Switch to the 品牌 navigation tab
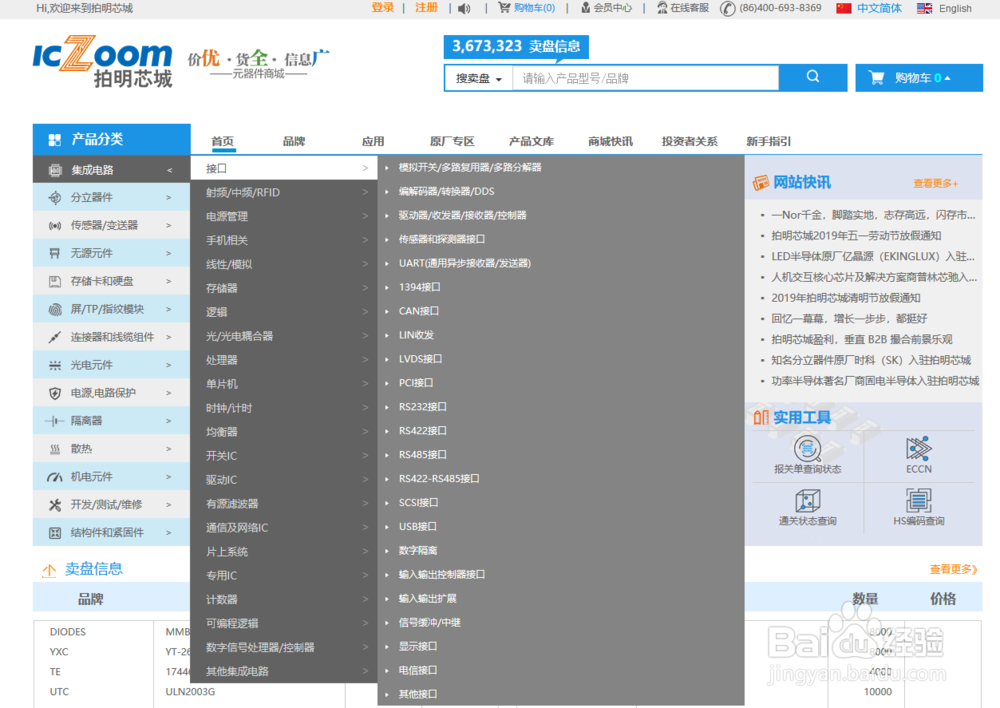The image size is (1000, 708). coord(294,140)
